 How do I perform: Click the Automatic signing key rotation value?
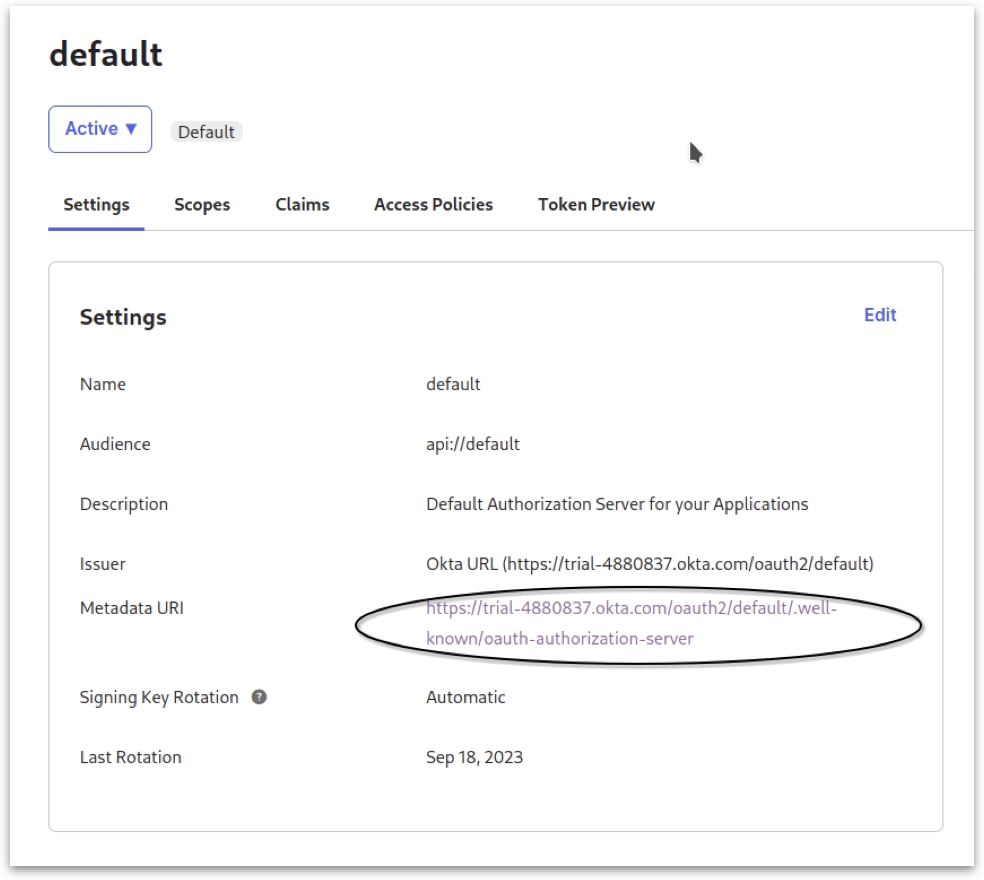coord(466,697)
